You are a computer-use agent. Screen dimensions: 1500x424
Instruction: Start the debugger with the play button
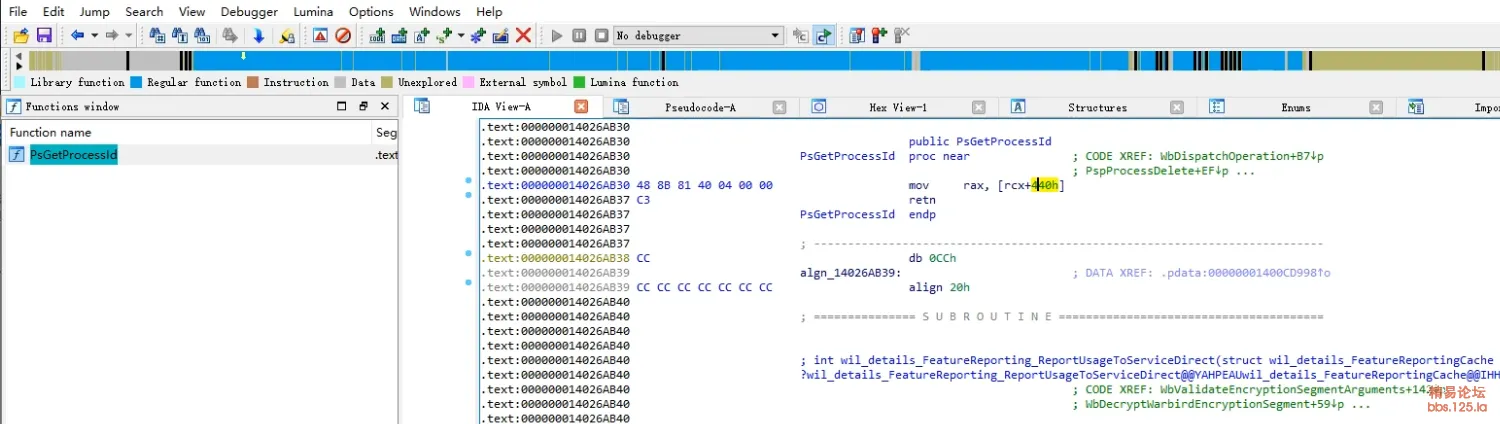pyautogui.click(x=557, y=36)
